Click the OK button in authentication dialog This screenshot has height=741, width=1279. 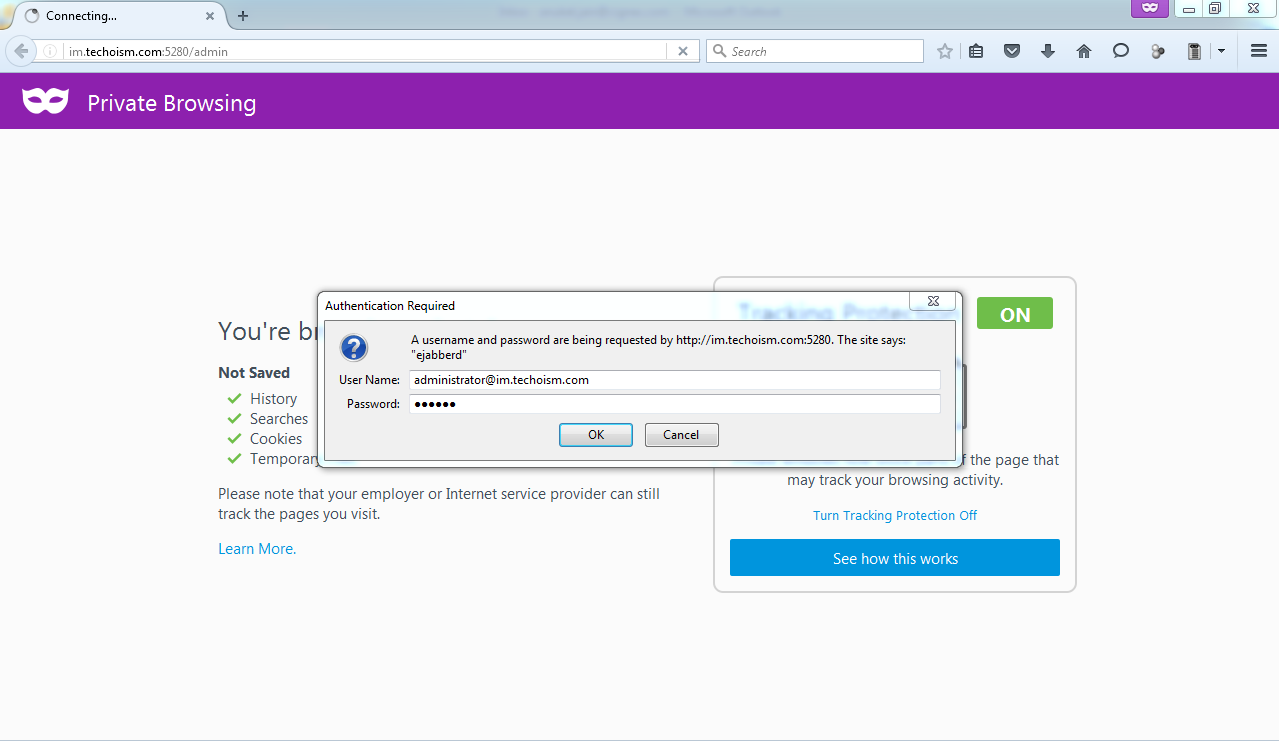(596, 435)
